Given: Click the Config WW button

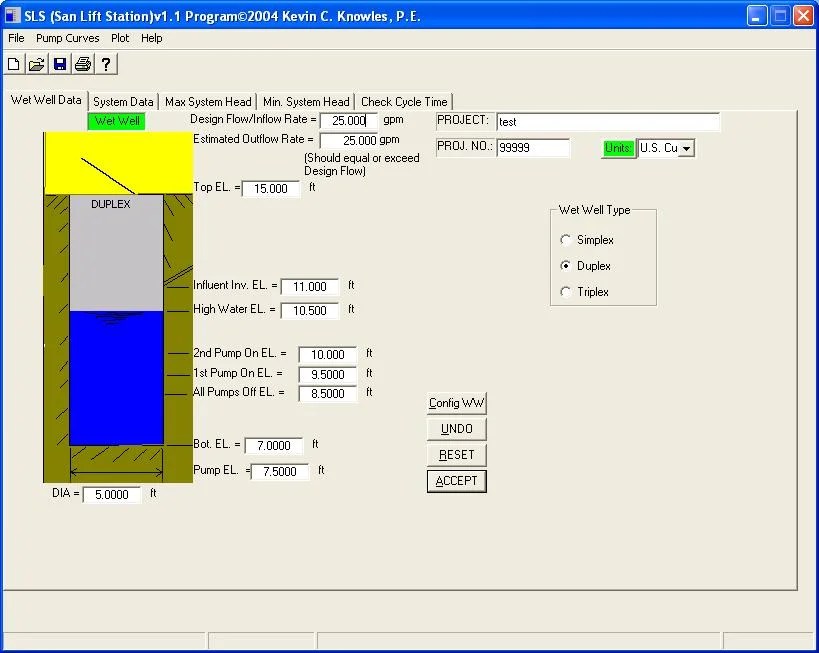Looking at the screenshot, I should point(456,403).
